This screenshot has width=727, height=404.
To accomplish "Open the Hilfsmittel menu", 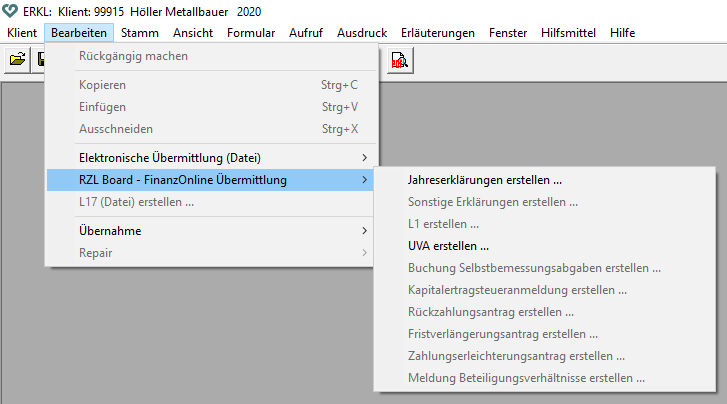I will (x=568, y=33).
